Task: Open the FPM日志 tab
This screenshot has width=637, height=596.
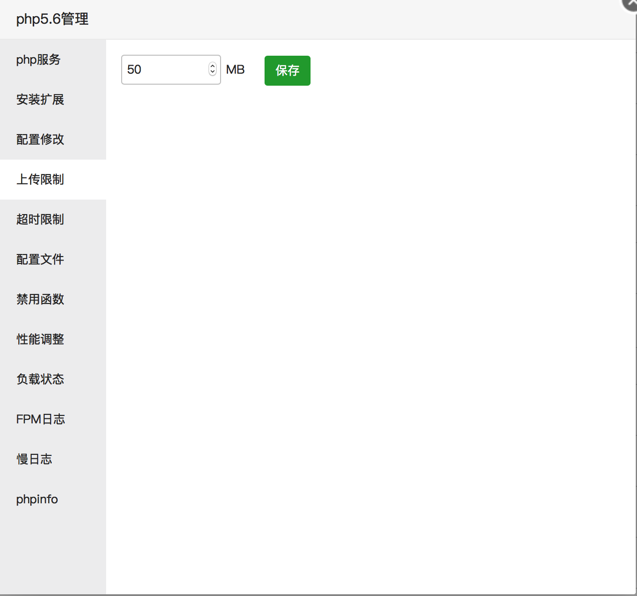Action: pos(53,419)
